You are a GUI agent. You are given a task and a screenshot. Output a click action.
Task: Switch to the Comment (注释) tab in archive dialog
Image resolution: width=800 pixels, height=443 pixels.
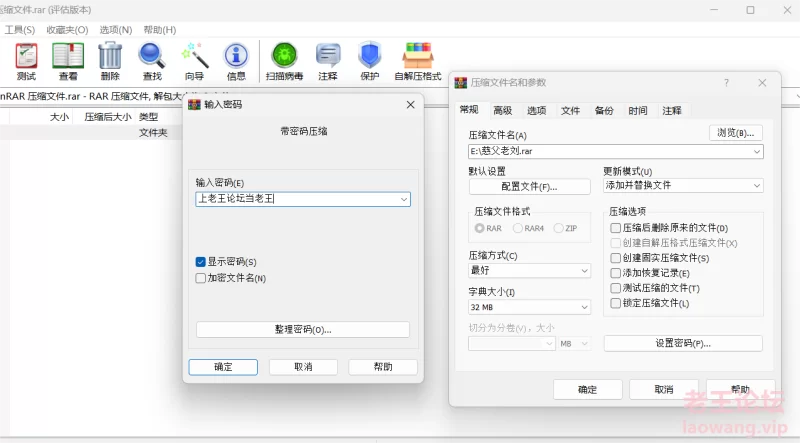(x=672, y=111)
